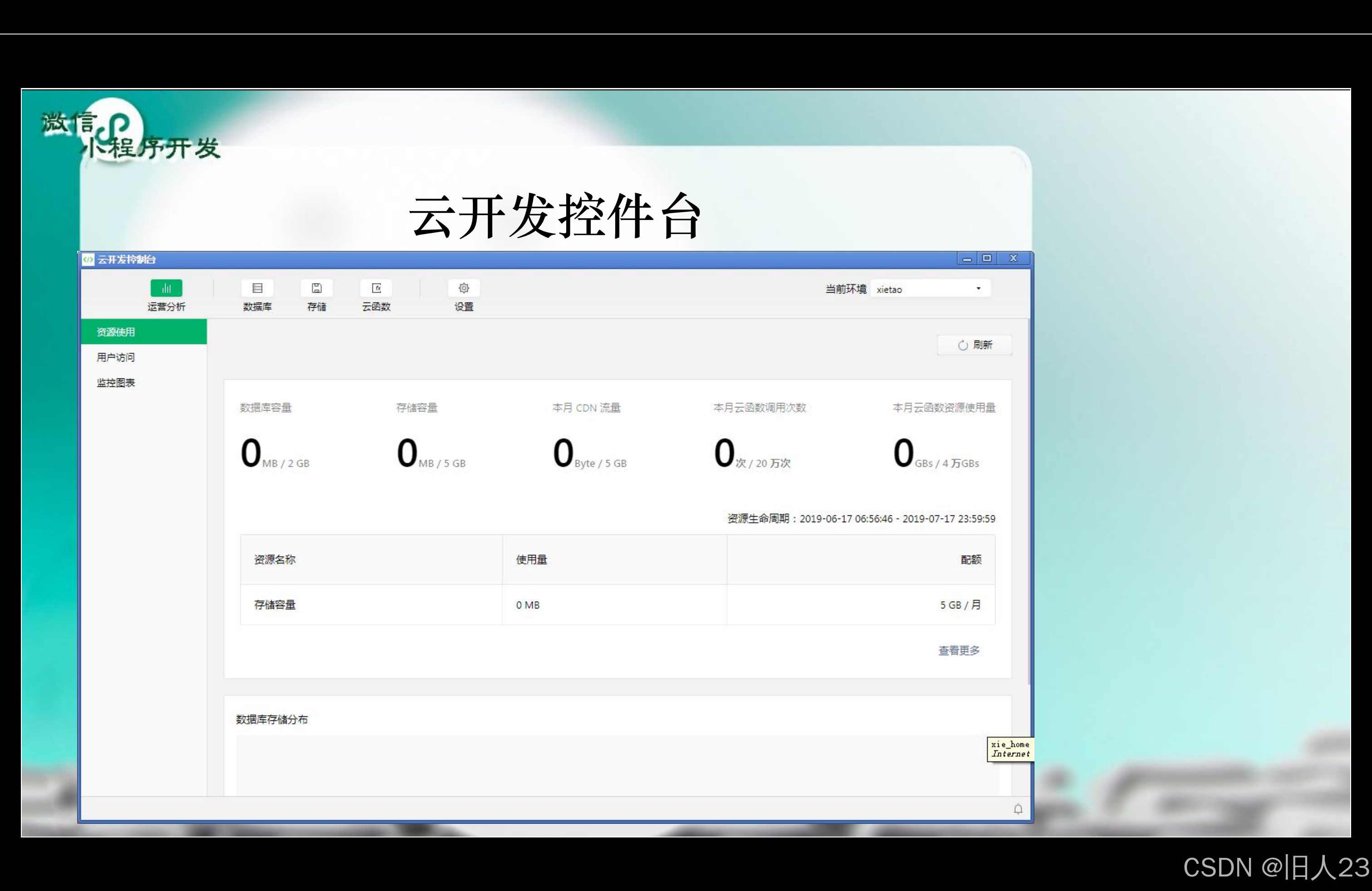The height and width of the screenshot is (891, 1372).
Task: Click the refresh circular arrow icon
Action: 963,345
